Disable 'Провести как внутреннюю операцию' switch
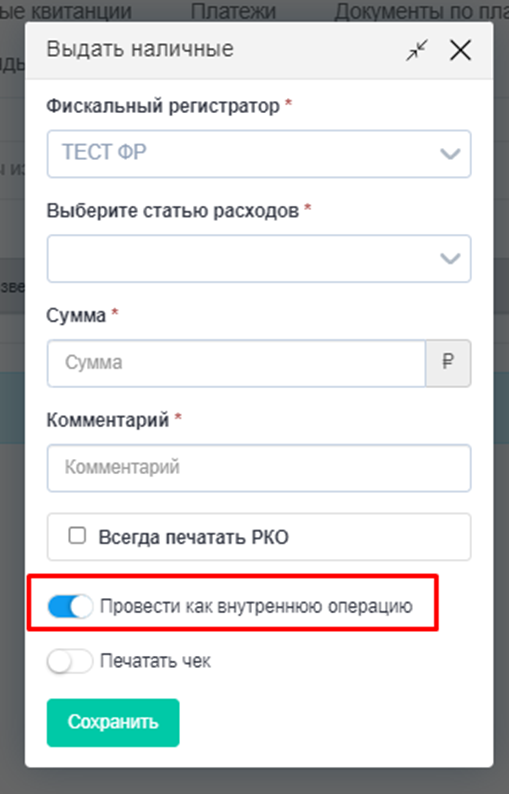 [70, 606]
